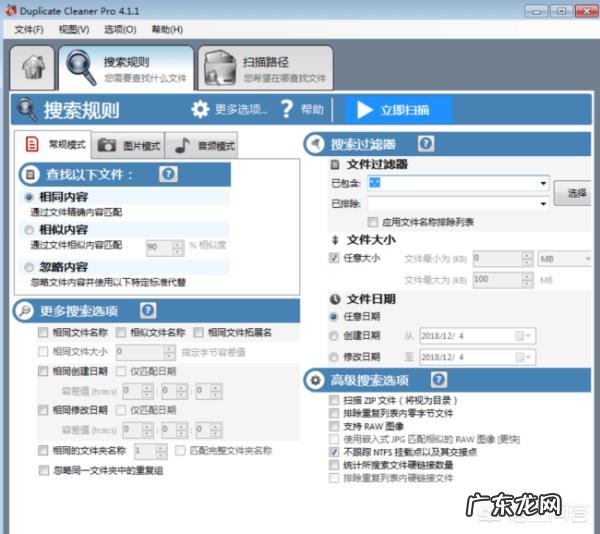This screenshot has height=534, width=600.
Task: Select the 忽略内容 radio button
Action: (29, 267)
